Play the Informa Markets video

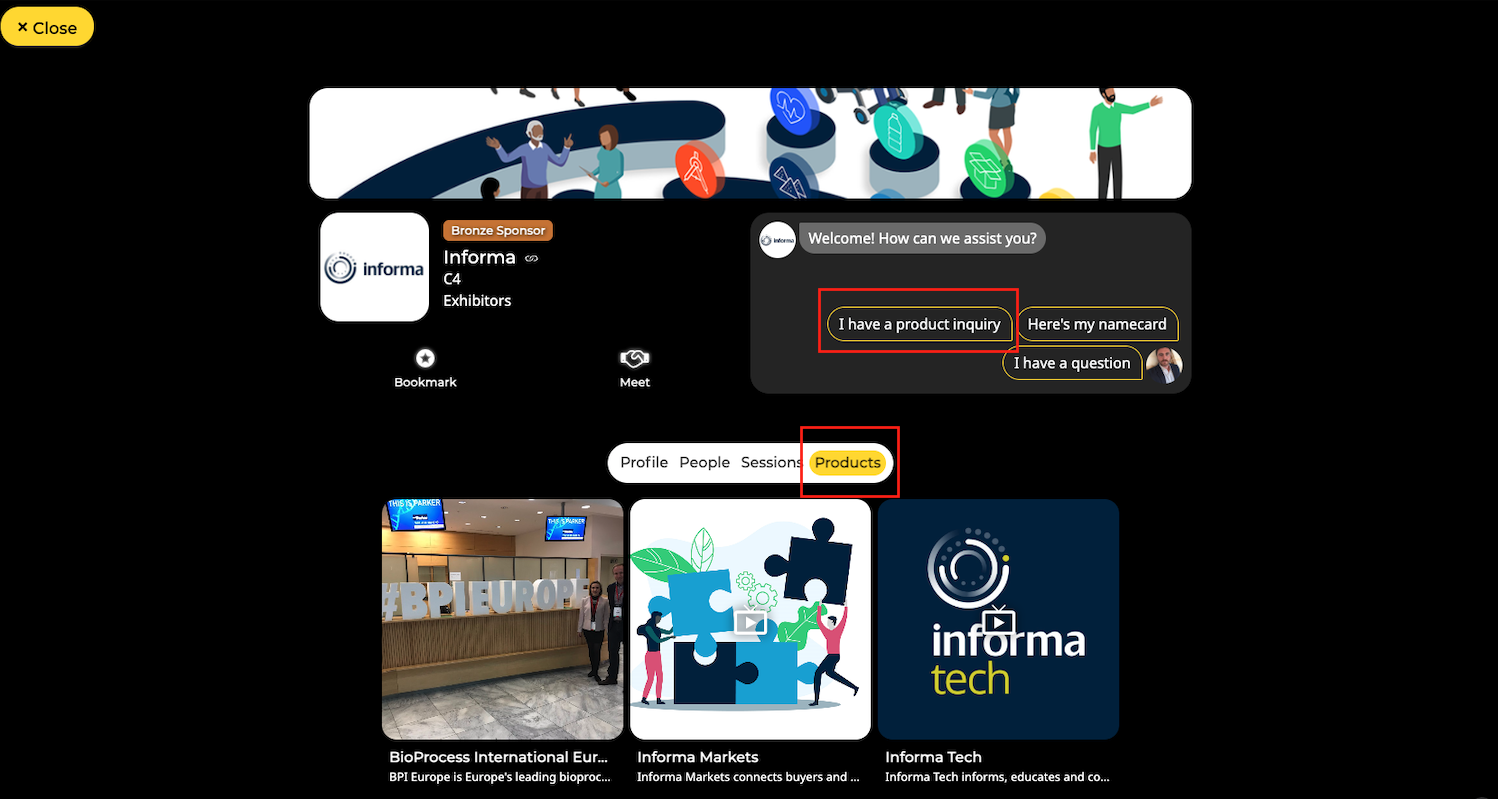click(750, 621)
